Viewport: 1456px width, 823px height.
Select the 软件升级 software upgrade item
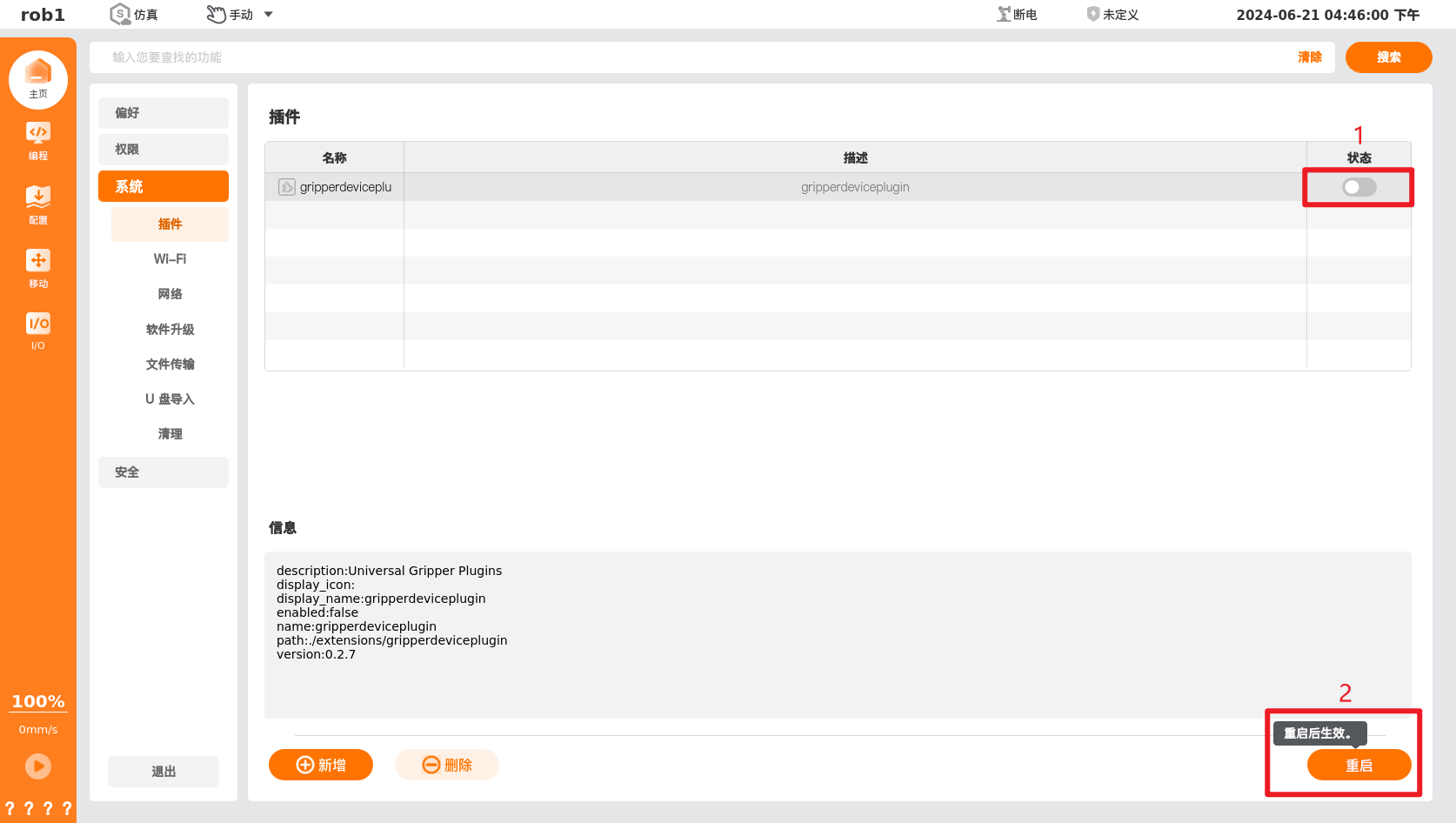click(x=170, y=329)
